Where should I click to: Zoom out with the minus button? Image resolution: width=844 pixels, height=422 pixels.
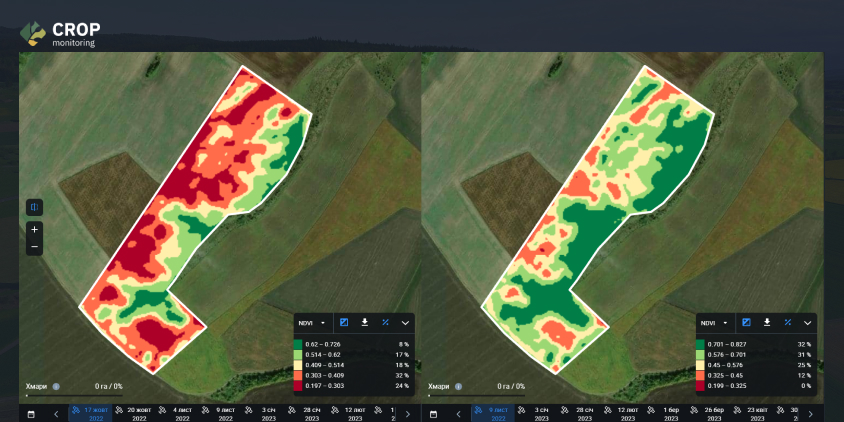34,247
